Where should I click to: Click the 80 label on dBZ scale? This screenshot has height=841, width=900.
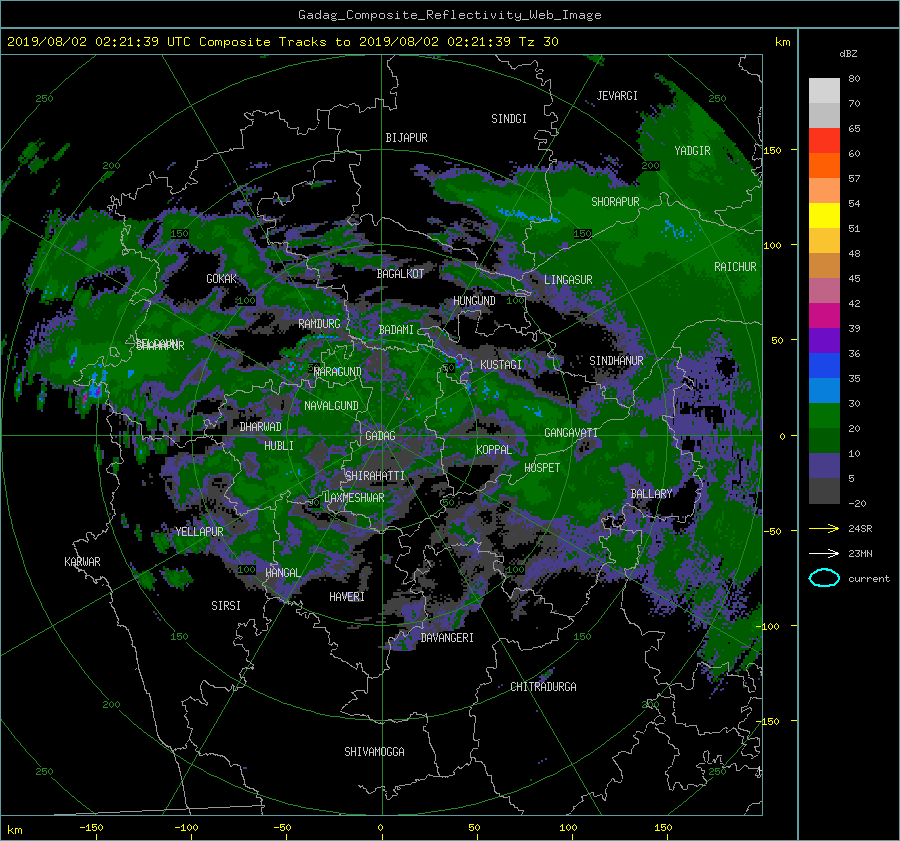pyautogui.click(x=854, y=78)
